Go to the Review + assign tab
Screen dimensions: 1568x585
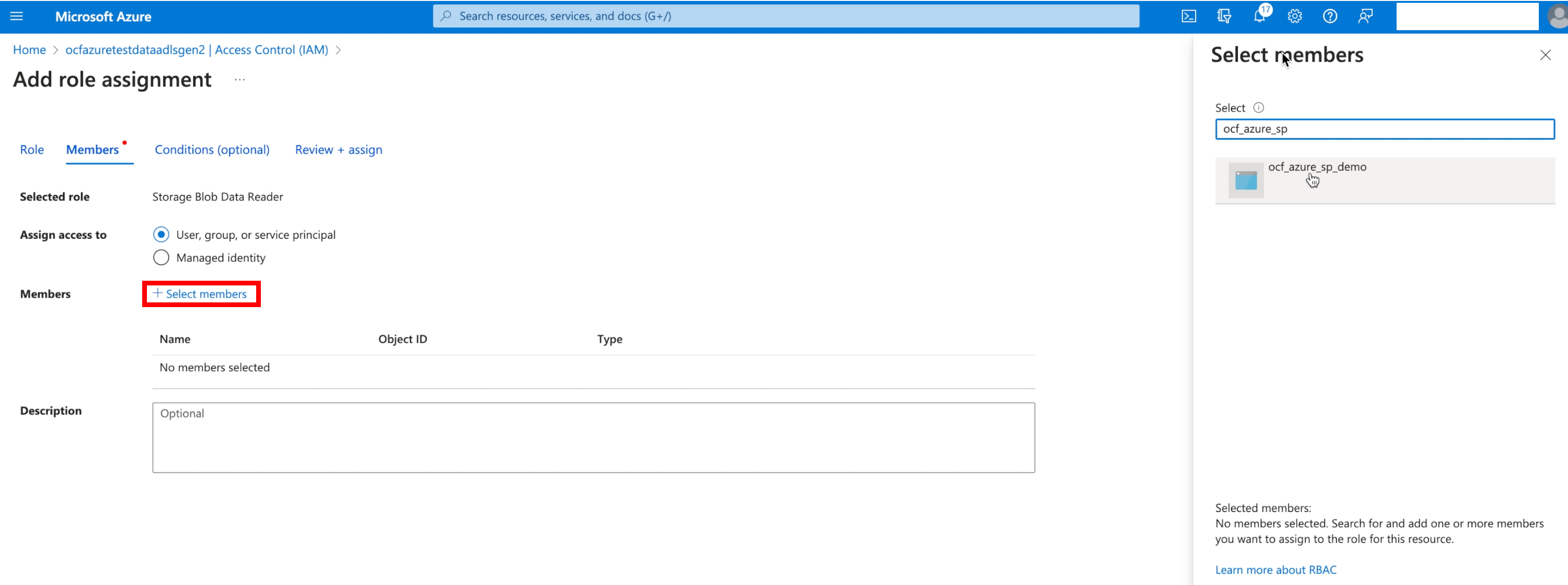click(339, 150)
